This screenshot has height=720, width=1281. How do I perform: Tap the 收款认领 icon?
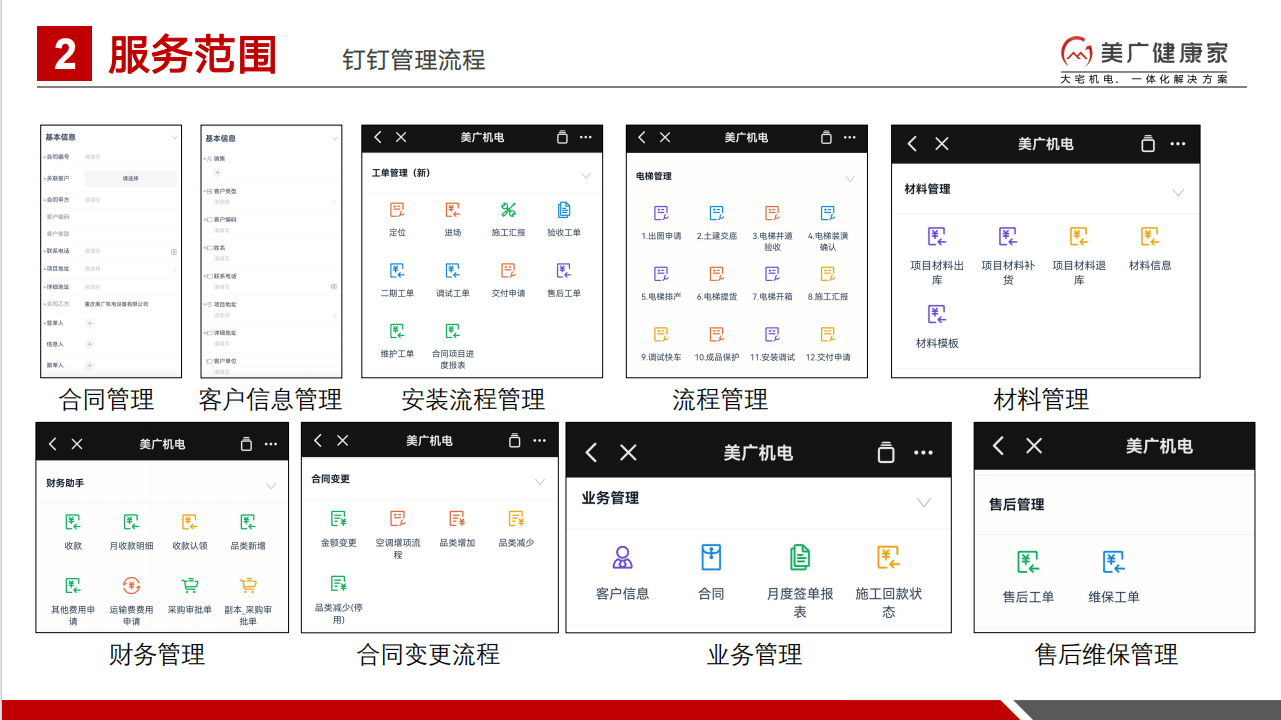pos(190,522)
